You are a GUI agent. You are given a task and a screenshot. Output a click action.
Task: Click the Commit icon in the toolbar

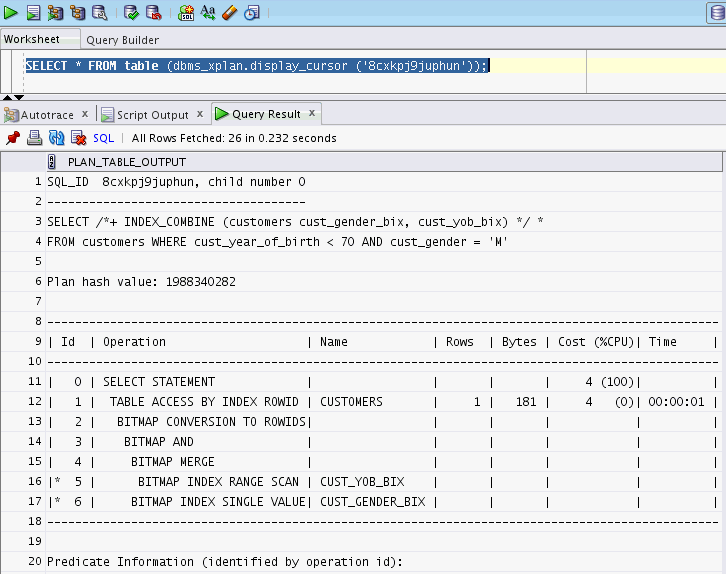click(131, 13)
